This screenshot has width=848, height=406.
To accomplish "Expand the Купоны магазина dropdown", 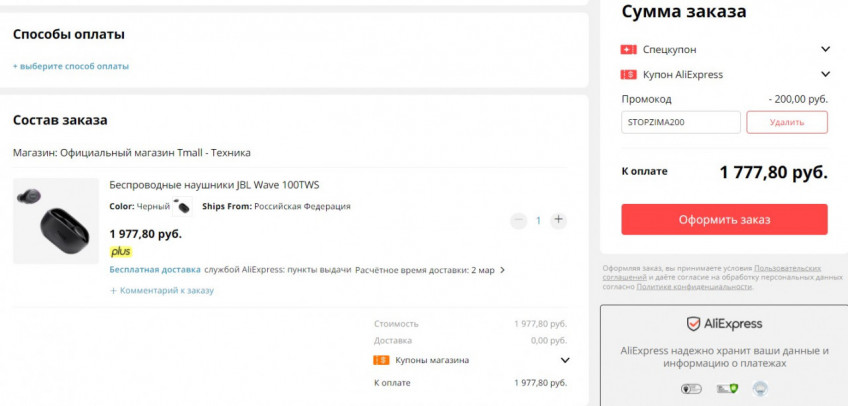I will pyautogui.click(x=565, y=360).
